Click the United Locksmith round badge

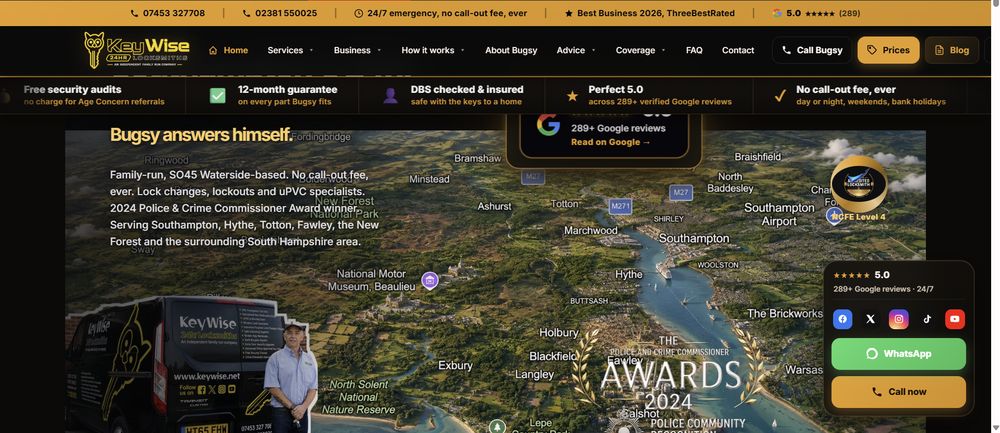[858, 184]
